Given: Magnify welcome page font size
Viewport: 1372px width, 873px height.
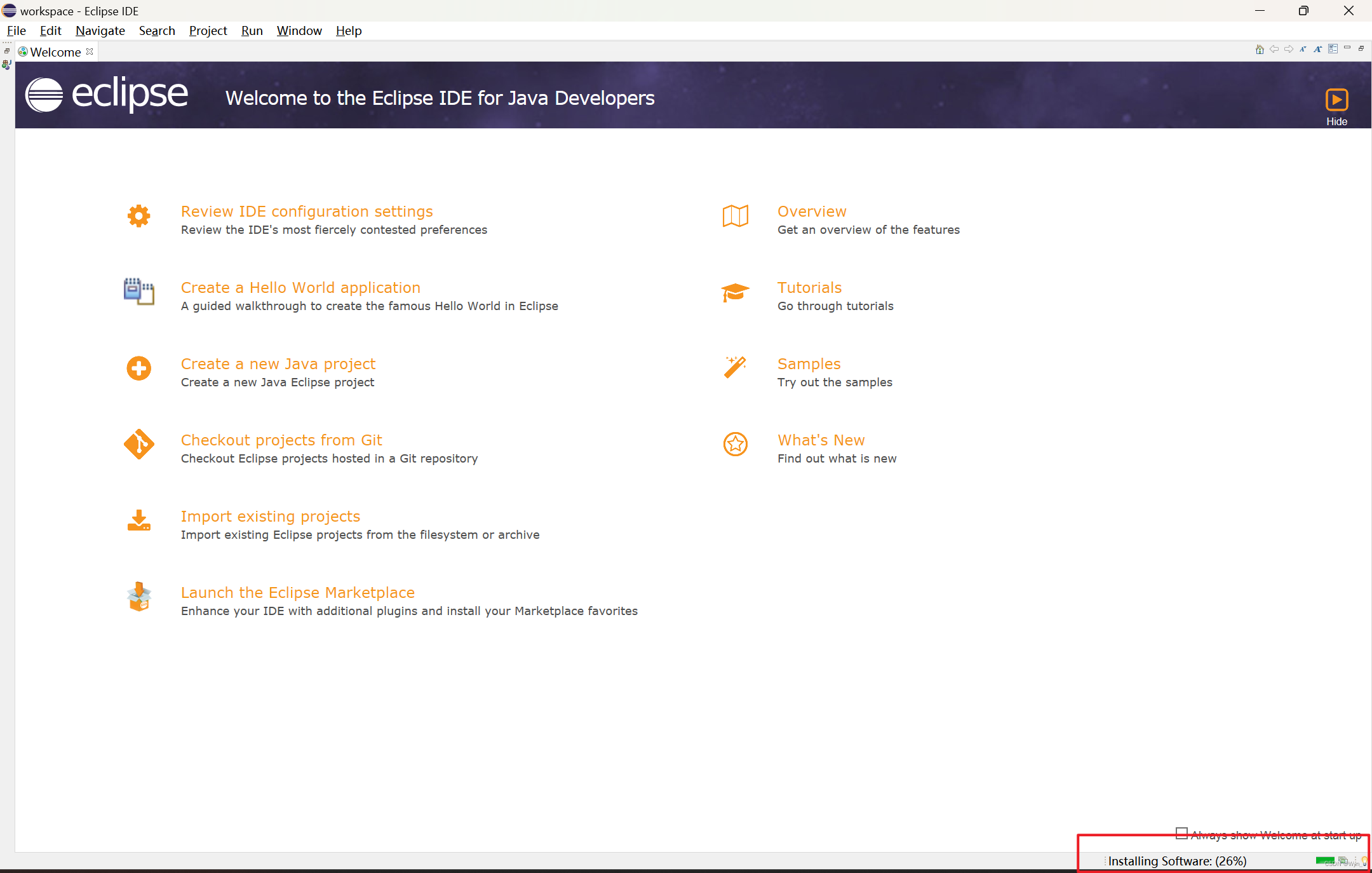Looking at the screenshot, I should pyautogui.click(x=1318, y=50).
